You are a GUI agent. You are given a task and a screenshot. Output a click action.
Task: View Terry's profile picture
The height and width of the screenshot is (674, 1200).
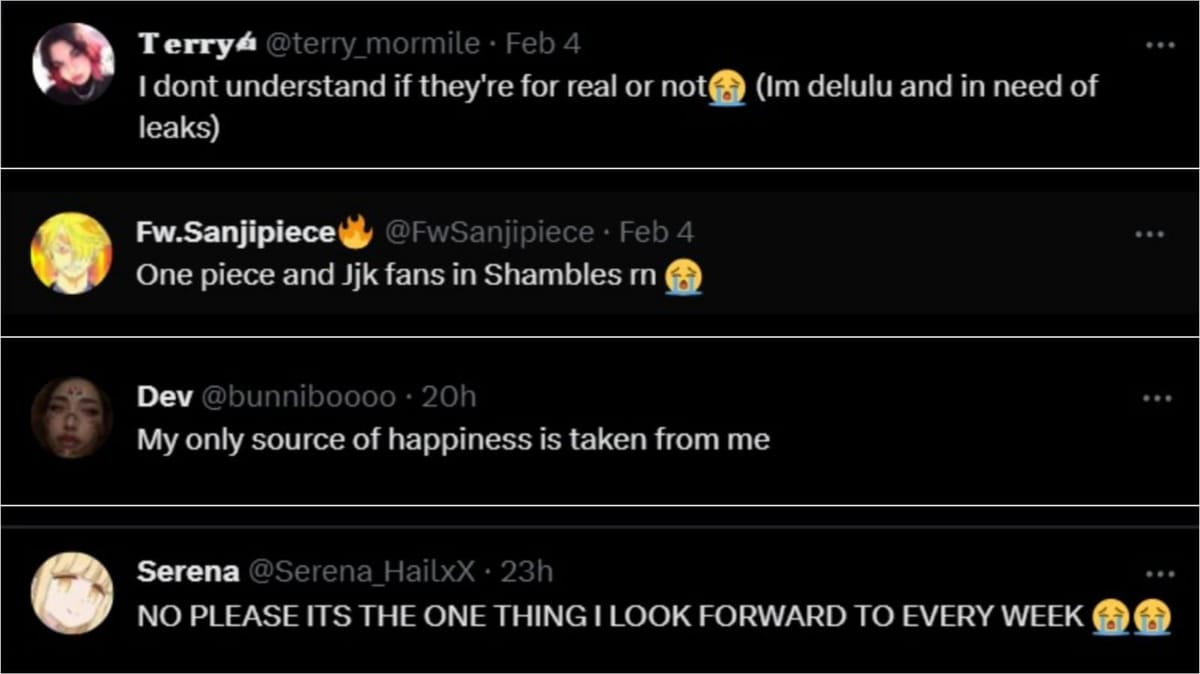point(73,63)
